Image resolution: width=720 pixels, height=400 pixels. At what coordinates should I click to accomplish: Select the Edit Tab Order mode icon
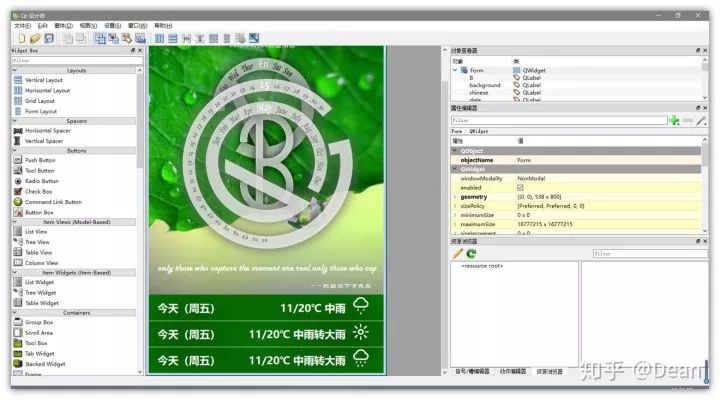[140, 39]
